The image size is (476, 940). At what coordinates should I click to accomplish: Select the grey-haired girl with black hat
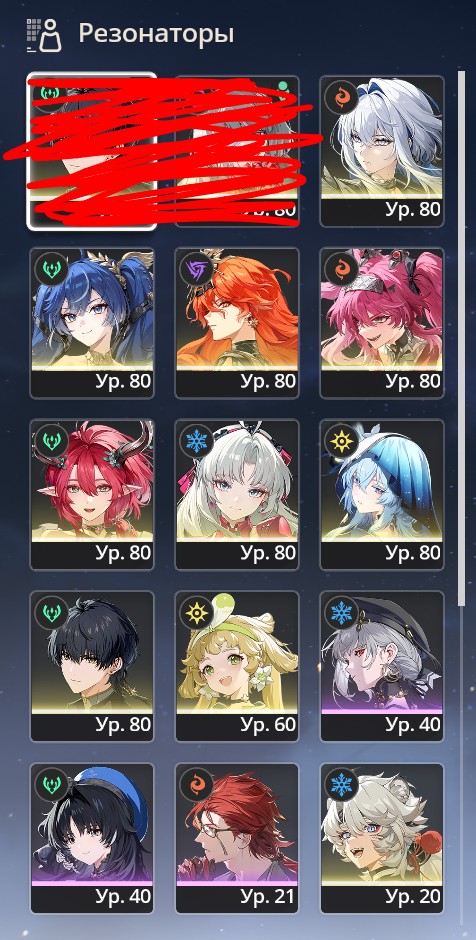[x=382, y=666]
